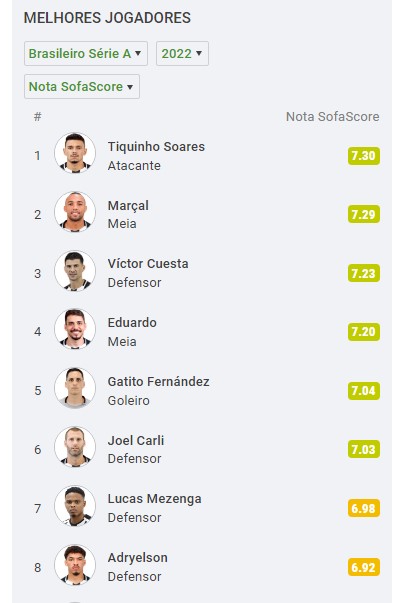
Task: Select Víctor Cuesta's profile photo
Action: (75, 271)
